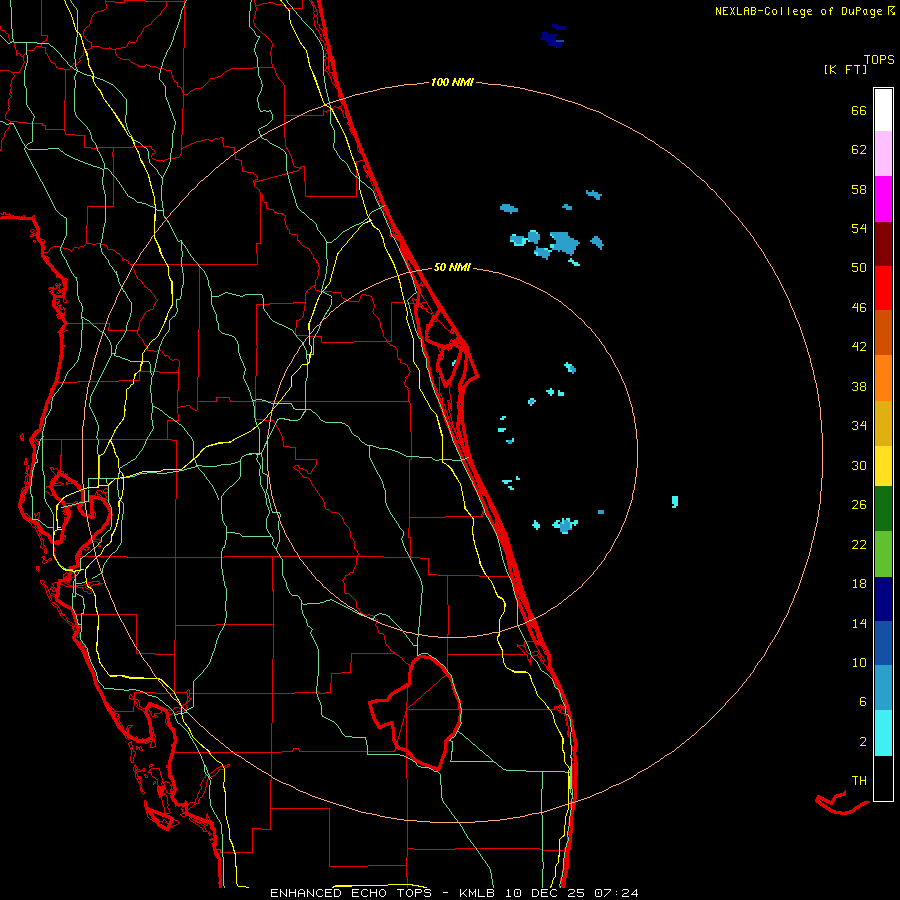This screenshot has width=900, height=900.
Task: Click the yellow legend swatch
Action: (883, 466)
